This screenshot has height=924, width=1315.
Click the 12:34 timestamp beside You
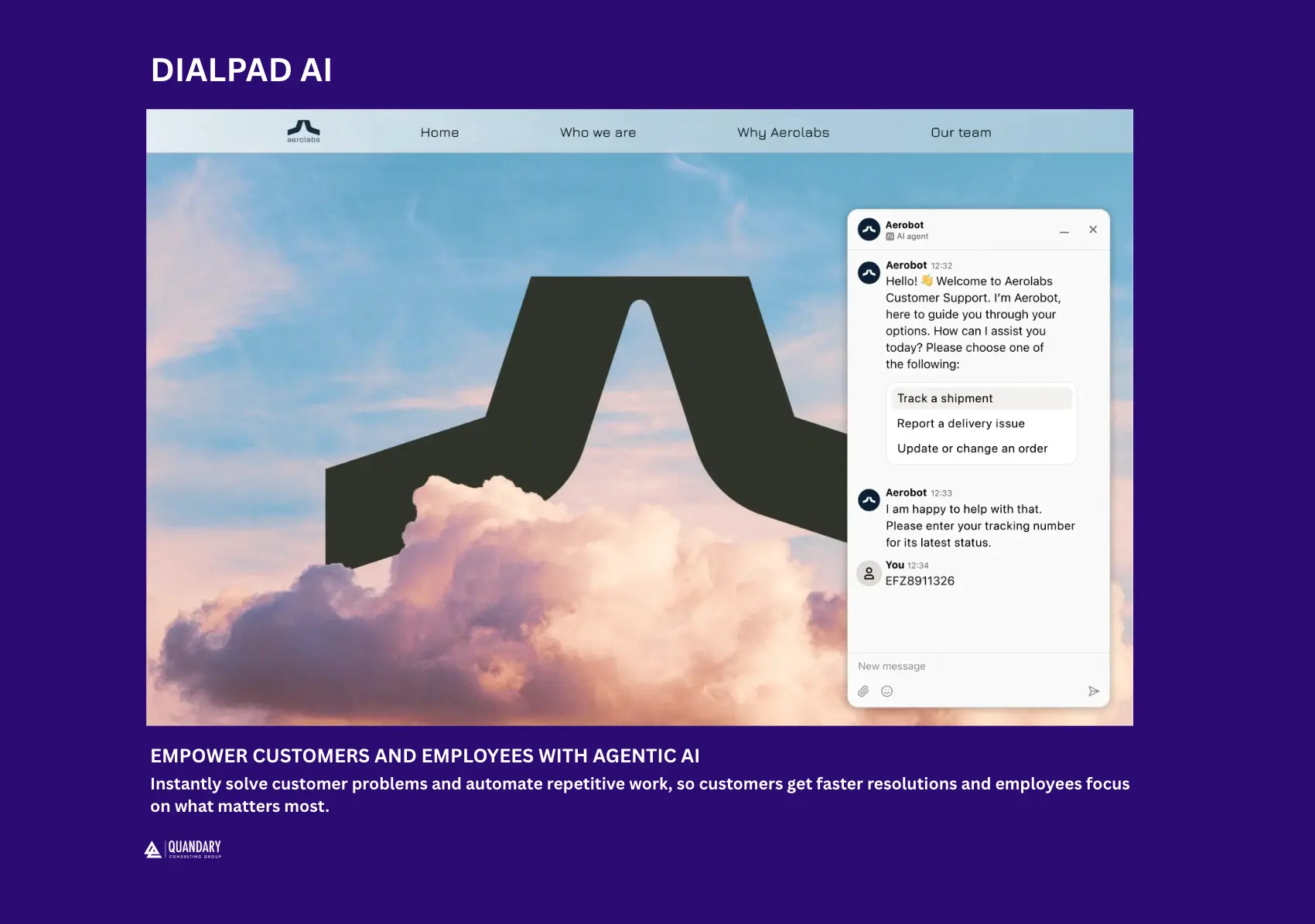(918, 565)
